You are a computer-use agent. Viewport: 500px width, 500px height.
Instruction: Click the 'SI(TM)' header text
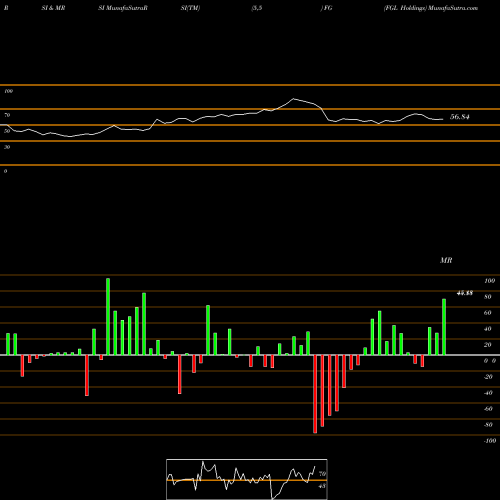[190, 8]
